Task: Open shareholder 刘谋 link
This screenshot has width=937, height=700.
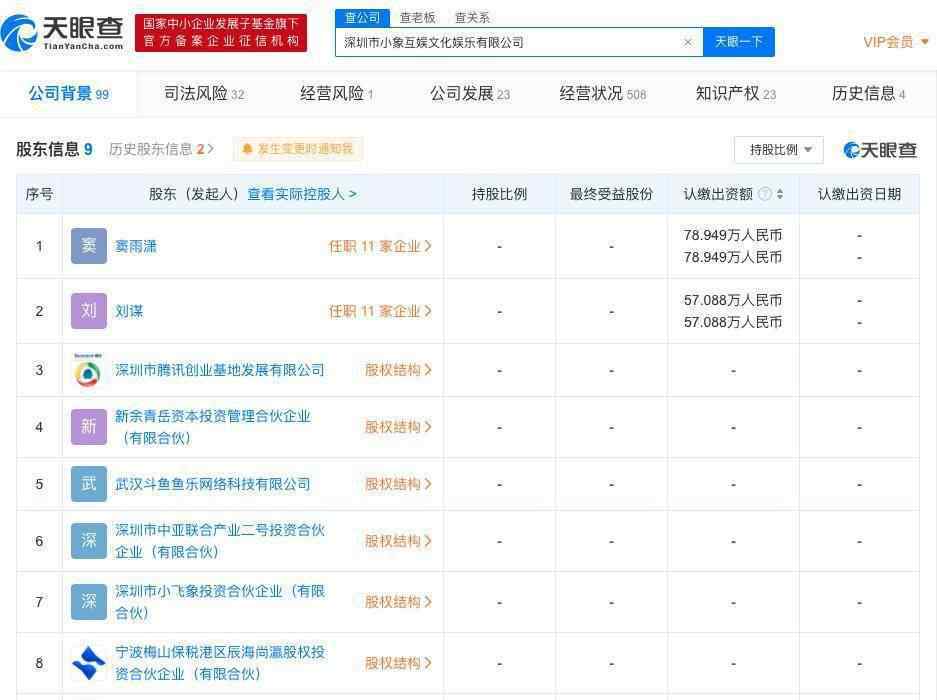Action: [129, 311]
